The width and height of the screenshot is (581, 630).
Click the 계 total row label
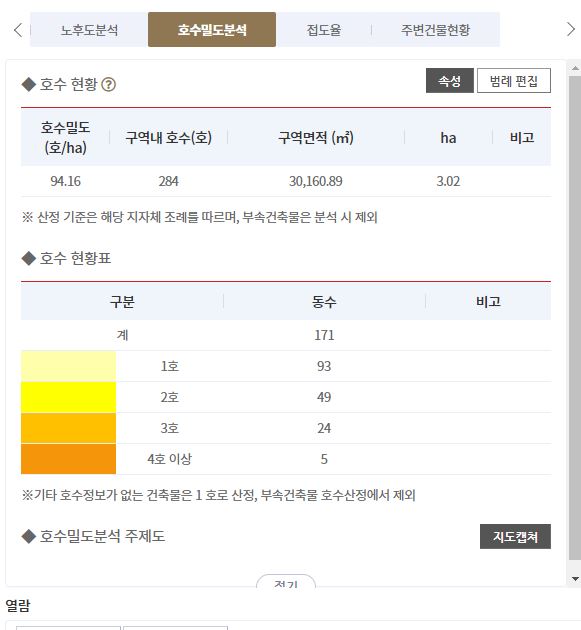122,335
